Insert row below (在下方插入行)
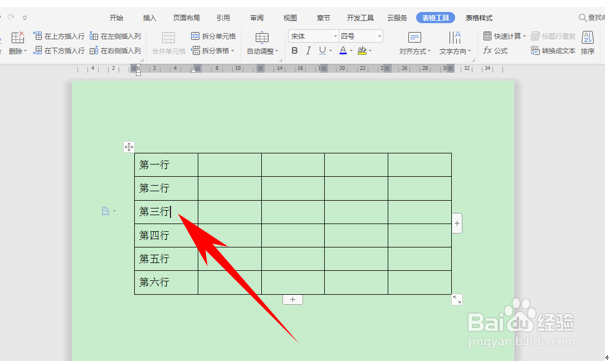The height and width of the screenshot is (363, 609). pyautogui.click(x=59, y=50)
